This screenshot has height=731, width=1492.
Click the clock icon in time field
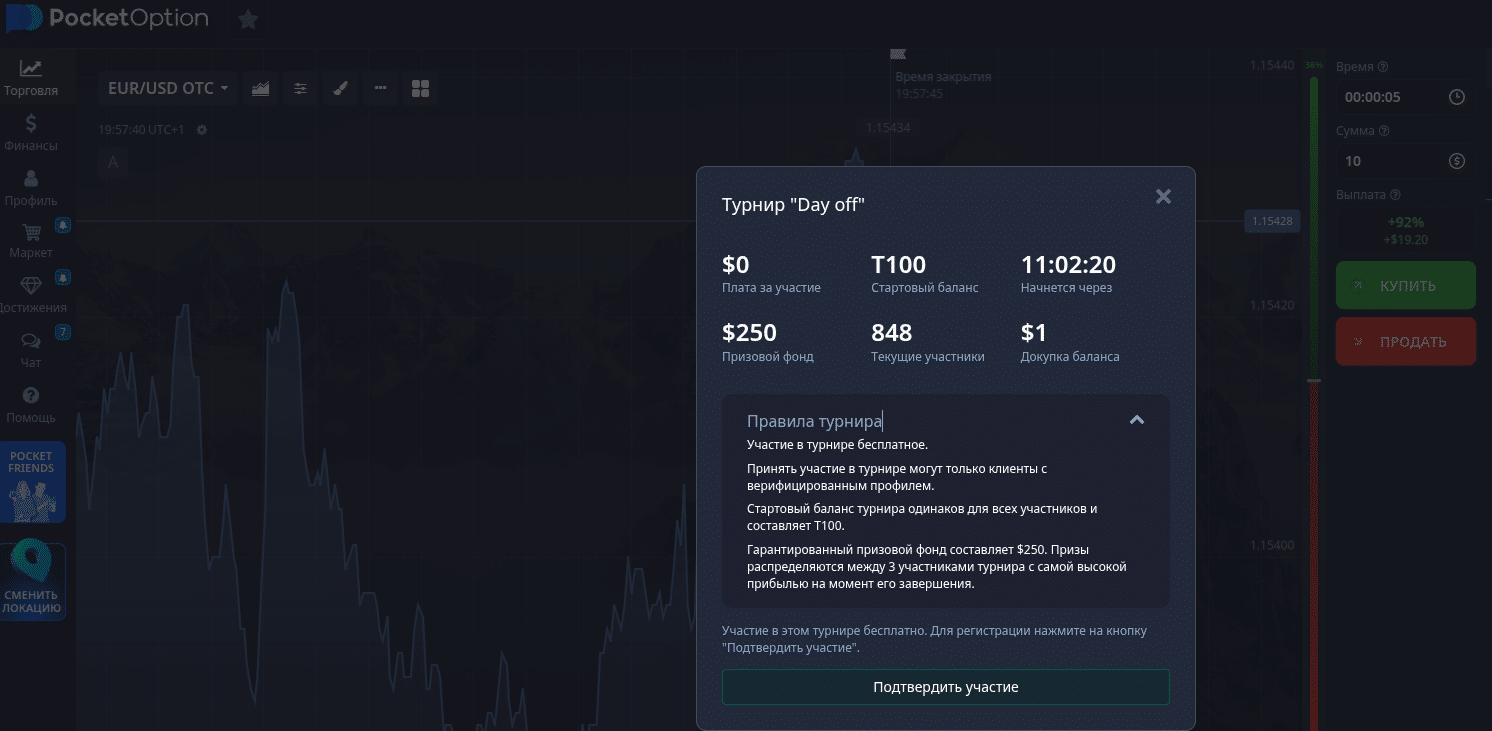[1456, 97]
